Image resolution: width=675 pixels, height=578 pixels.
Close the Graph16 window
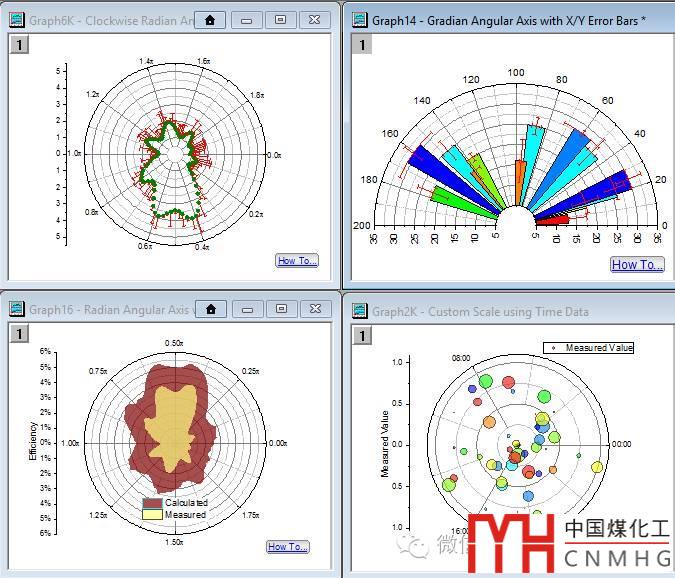coord(316,309)
